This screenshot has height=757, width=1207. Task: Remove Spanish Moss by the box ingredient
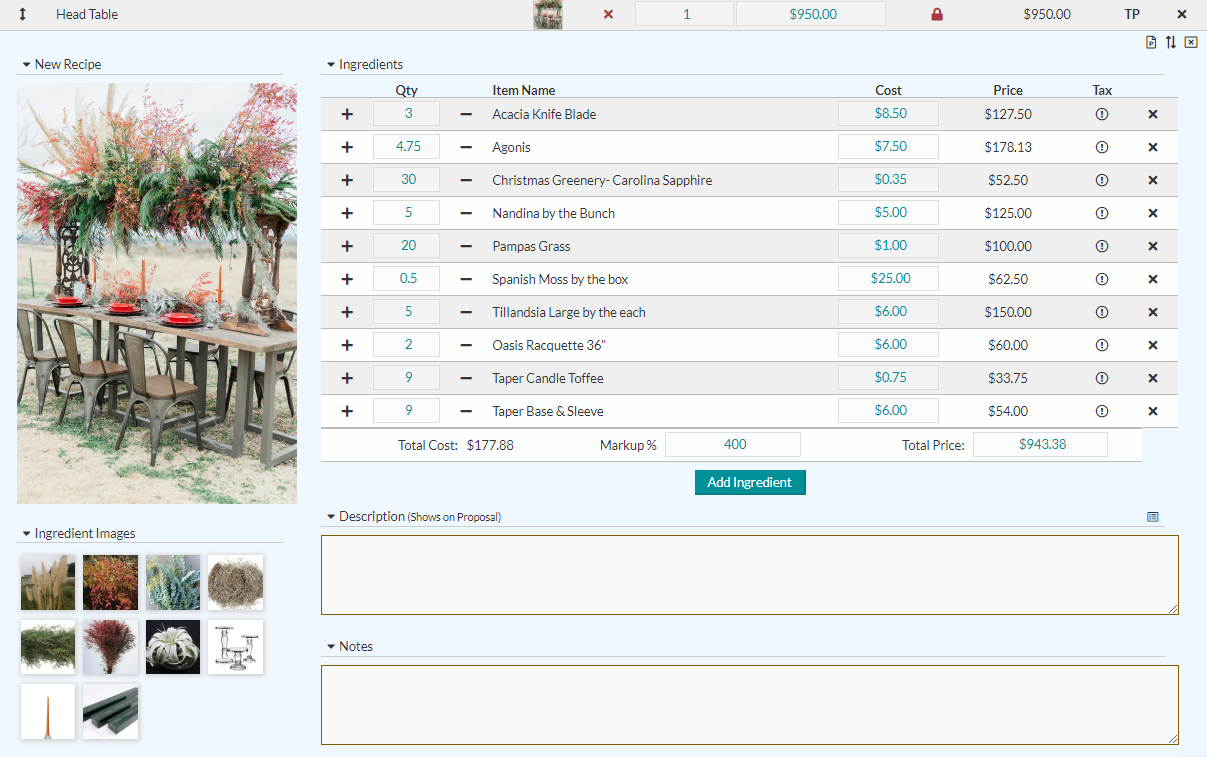[1152, 279]
